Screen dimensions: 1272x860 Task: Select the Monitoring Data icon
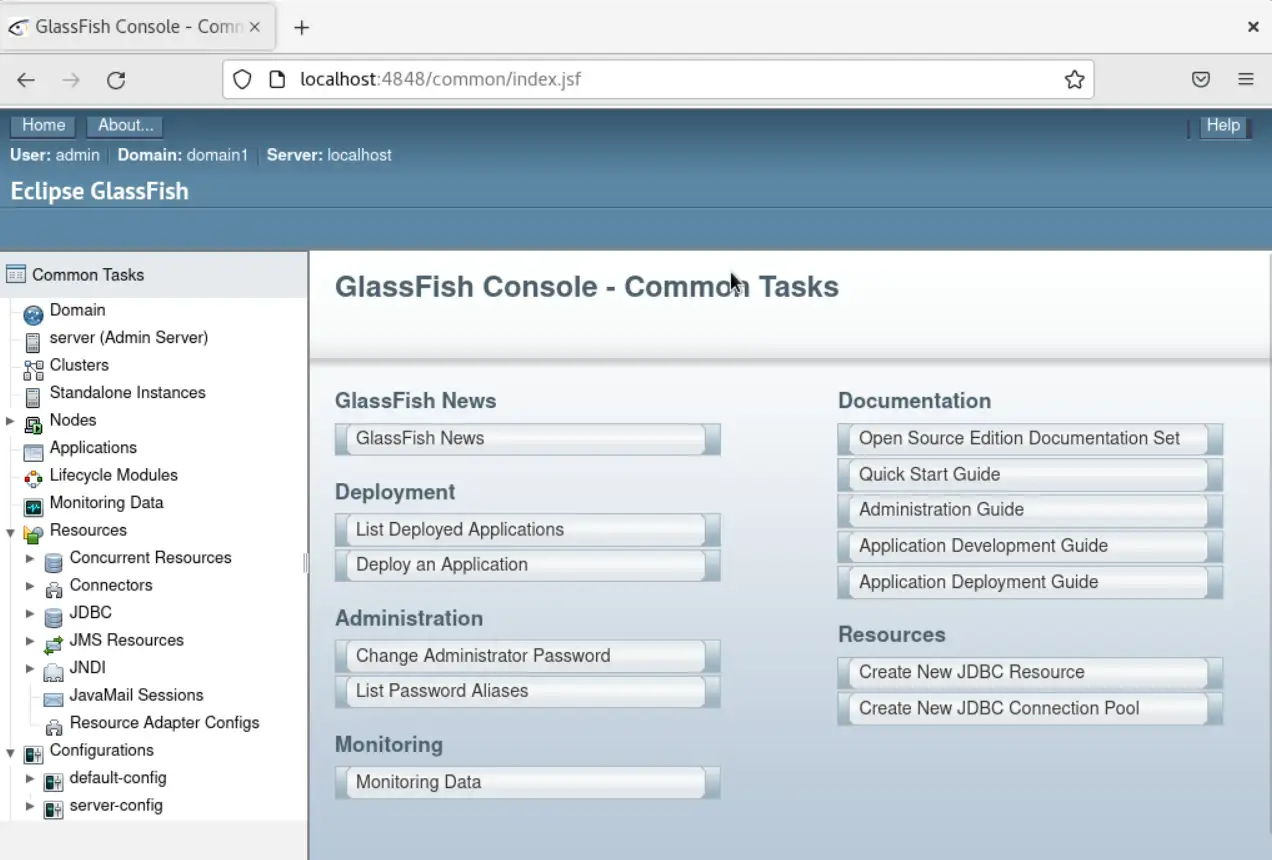33,503
